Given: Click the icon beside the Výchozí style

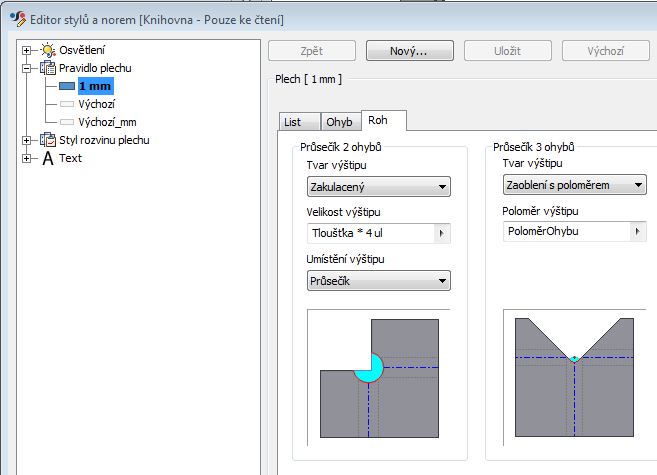Looking at the screenshot, I should click(67, 103).
